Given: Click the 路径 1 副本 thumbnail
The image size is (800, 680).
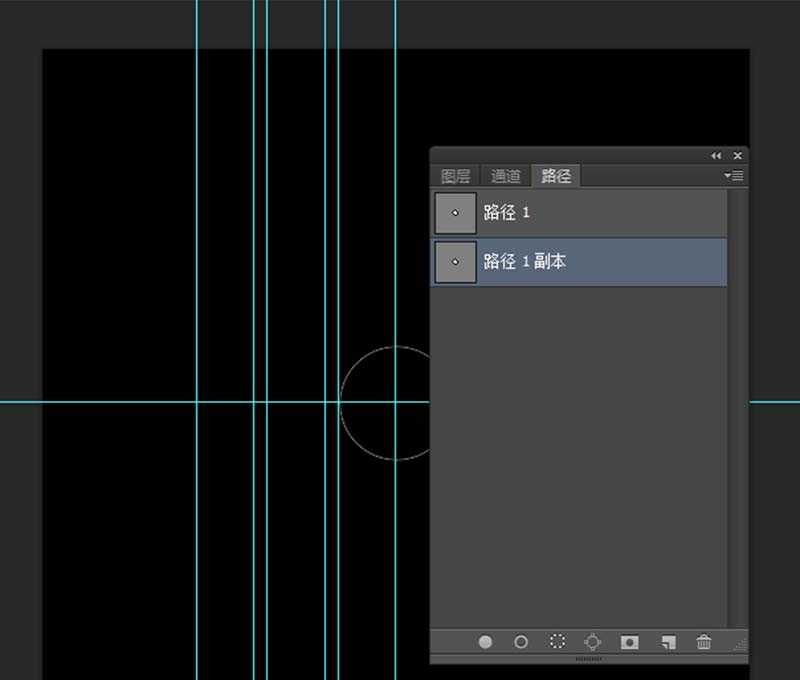Looking at the screenshot, I should [456, 262].
